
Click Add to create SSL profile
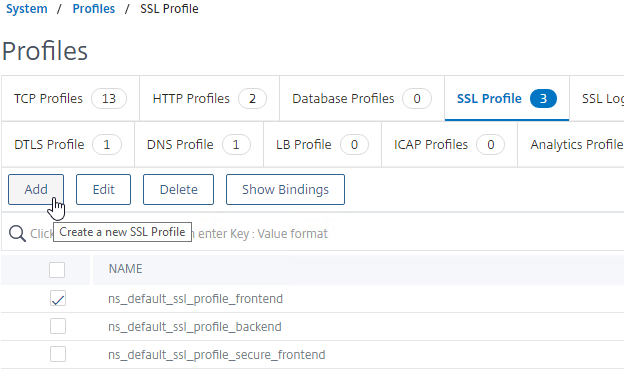tap(36, 190)
